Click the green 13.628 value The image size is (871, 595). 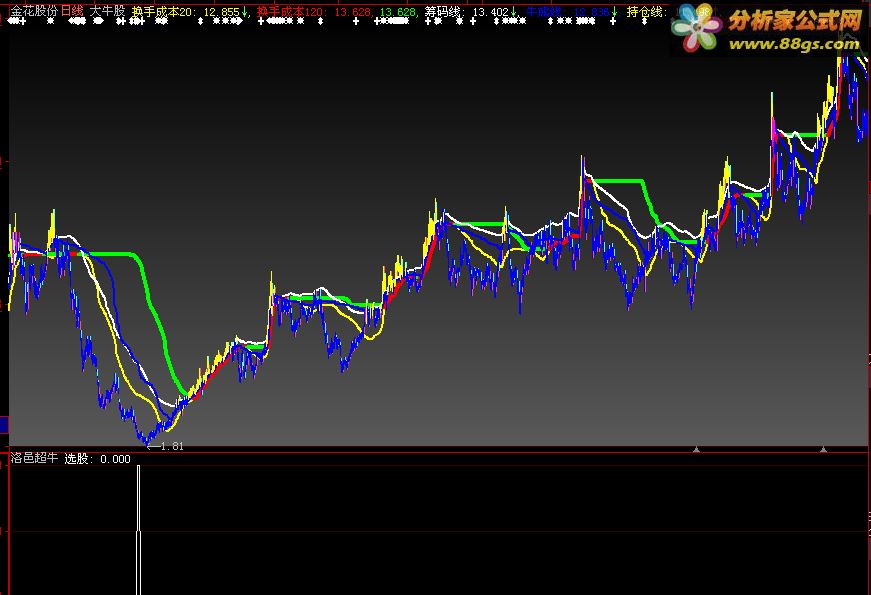pos(398,12)
